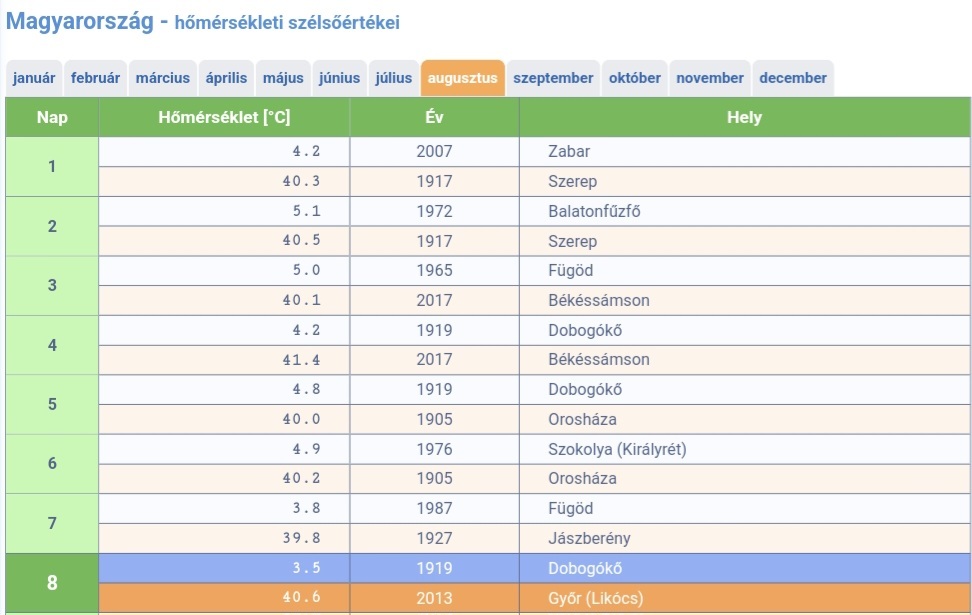Switch to the január tab
This screenshot has height=615, width=972.
point(33,77)
